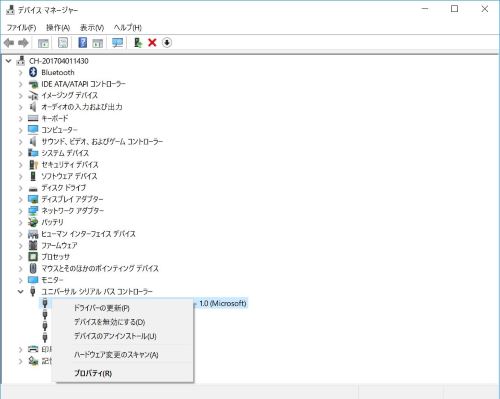Expand the Bluetooth category
The width and height of the screenshot is (500, 399).
point(20,72)
